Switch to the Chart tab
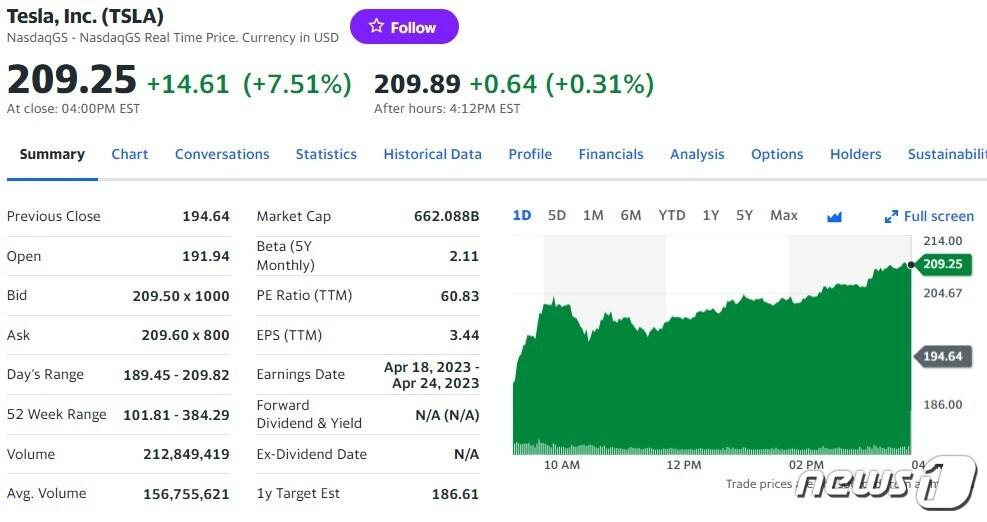 pyautogui.click(x=130, y=154)
